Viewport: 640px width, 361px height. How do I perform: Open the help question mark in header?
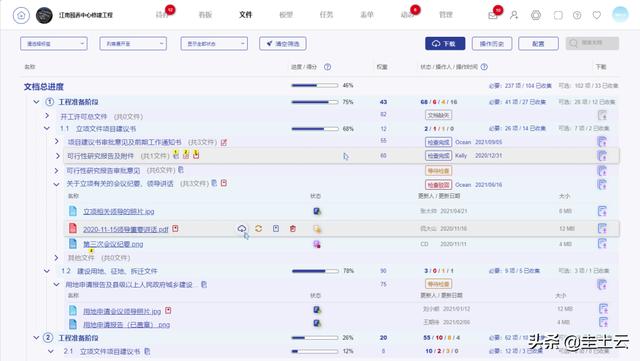click(577, 16)
